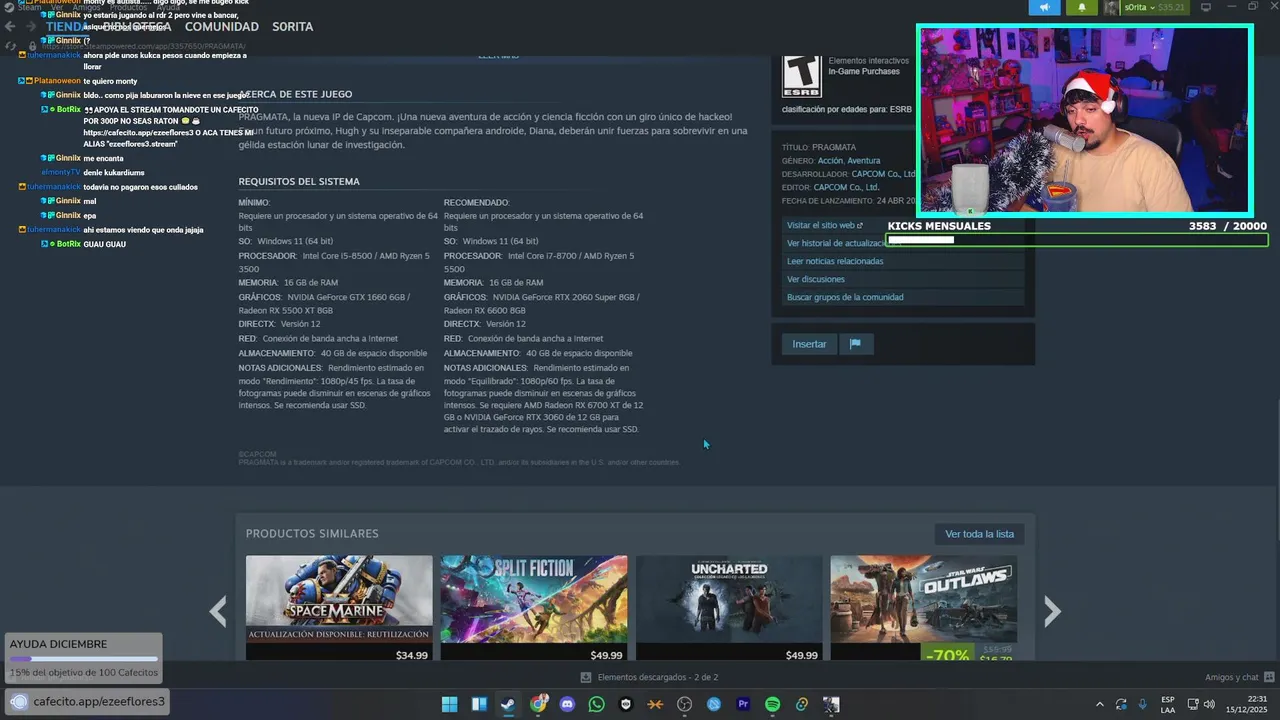Open the Space Marine 2 game thumbnail

point(339,600)
